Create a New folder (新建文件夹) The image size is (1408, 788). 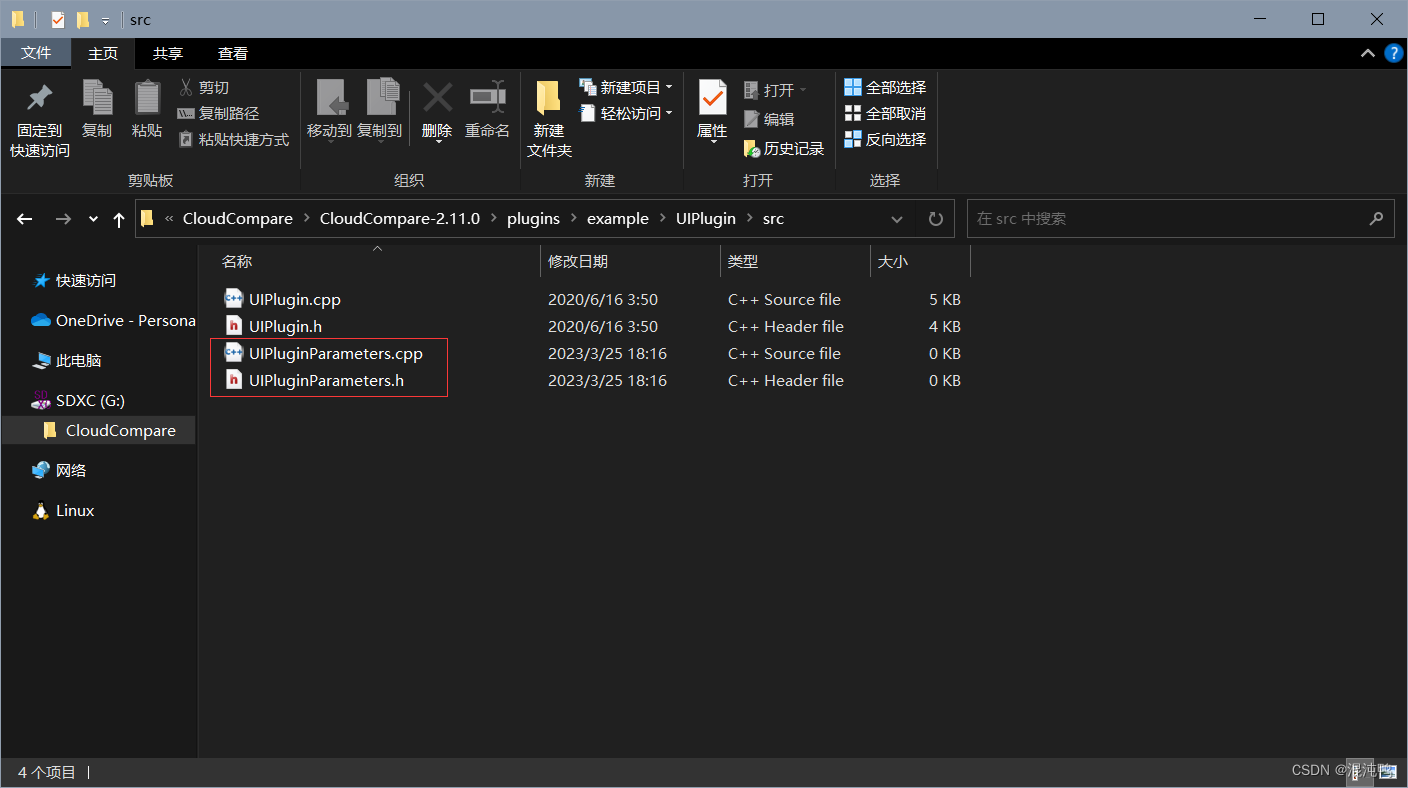[x=549, y=118]
